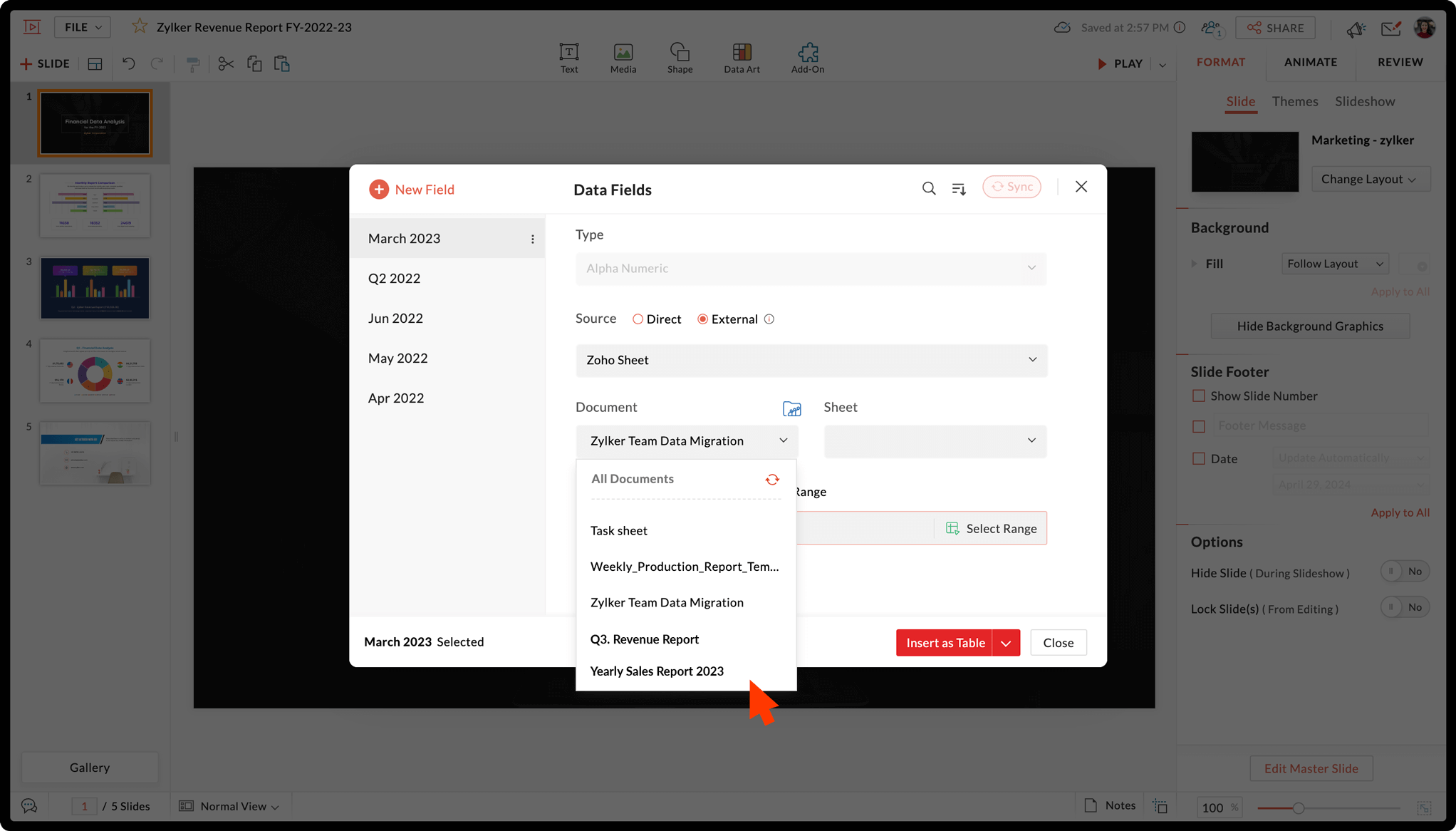Open the Slideshow sub-tab

[x=1365, y=101]
